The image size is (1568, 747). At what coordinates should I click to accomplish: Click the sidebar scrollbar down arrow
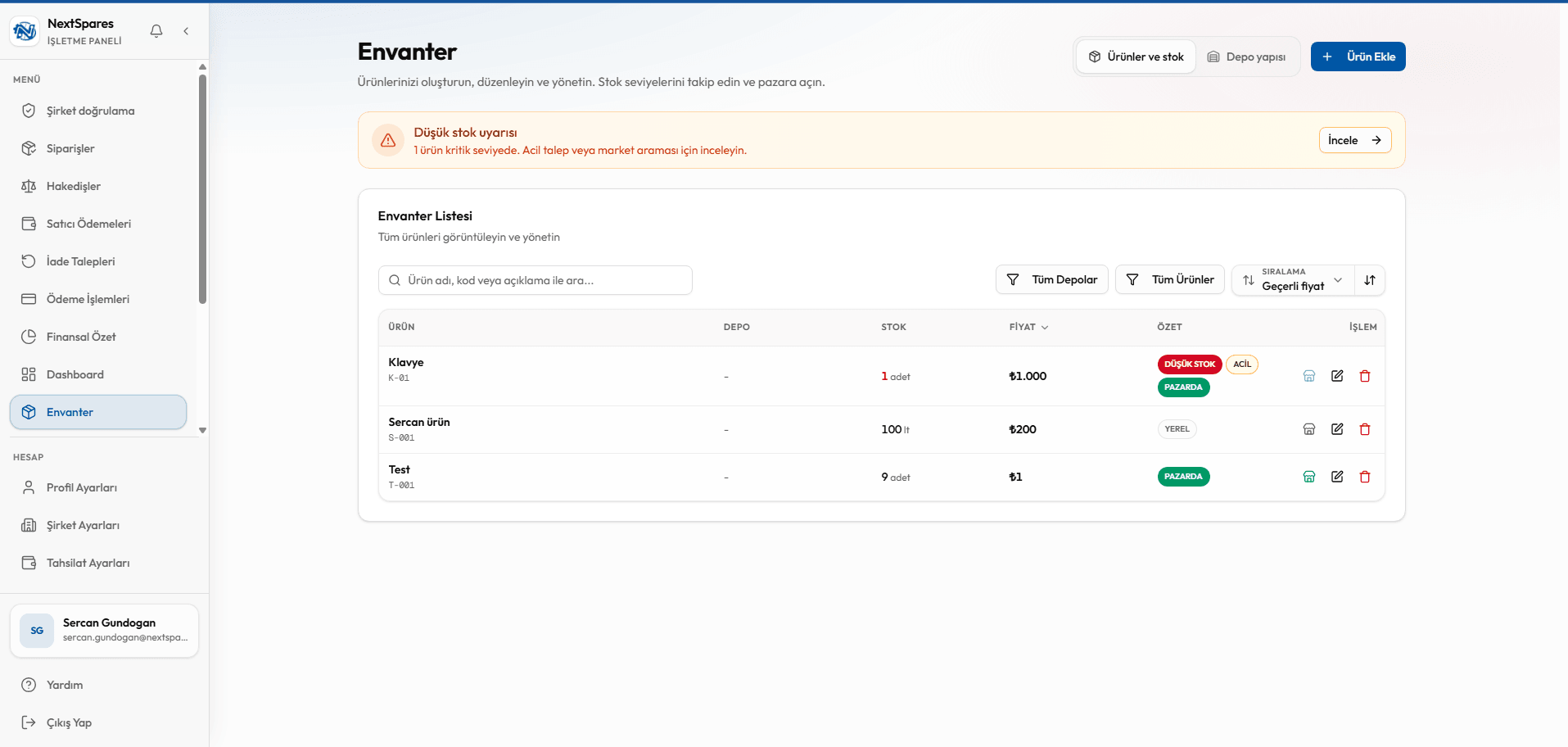202,430
